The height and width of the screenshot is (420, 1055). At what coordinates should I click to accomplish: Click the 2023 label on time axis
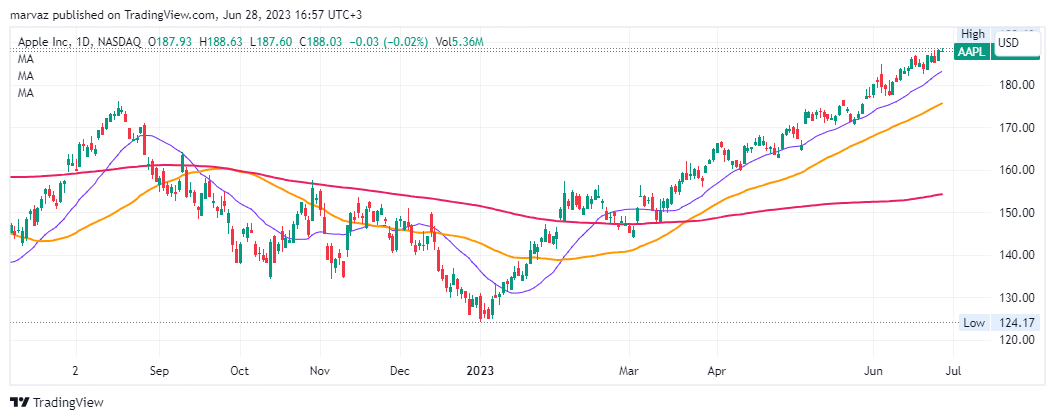pos(480,371)
